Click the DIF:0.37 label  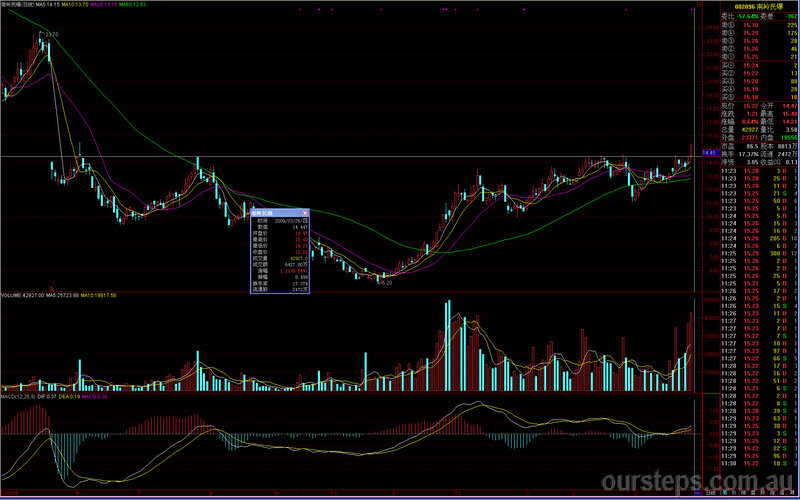(46, 396)
